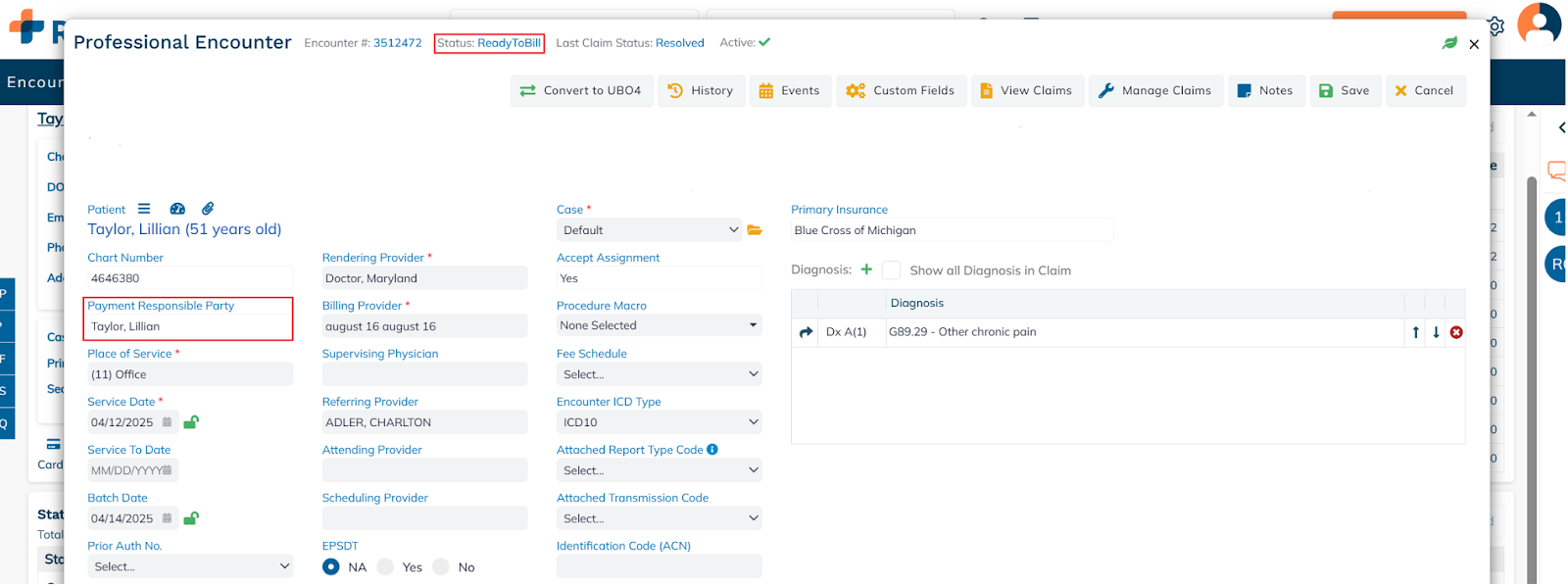Click the Service Date unlock icon

[191, 422]
